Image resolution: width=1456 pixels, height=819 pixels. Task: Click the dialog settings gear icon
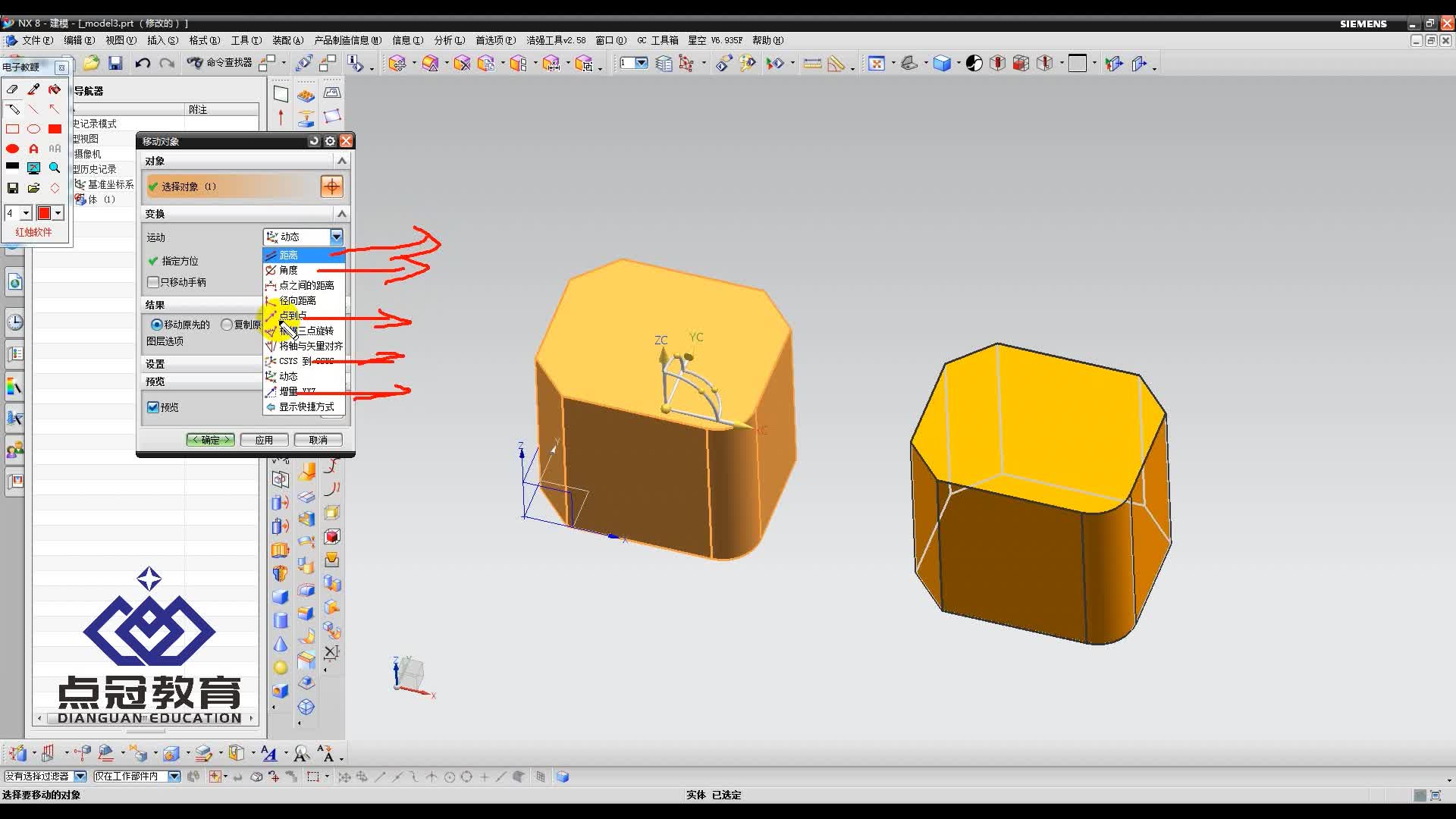330,141
